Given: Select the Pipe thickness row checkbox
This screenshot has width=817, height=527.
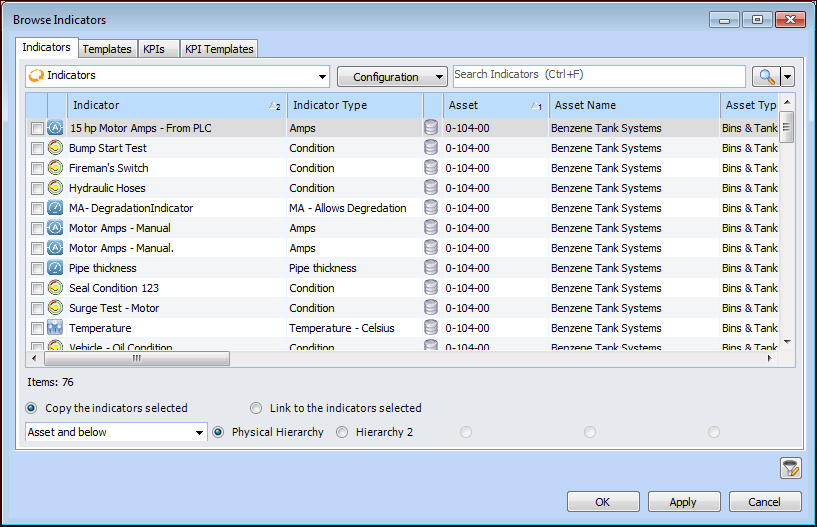Looking at the screenshot, I should click(x=37, y=268).
